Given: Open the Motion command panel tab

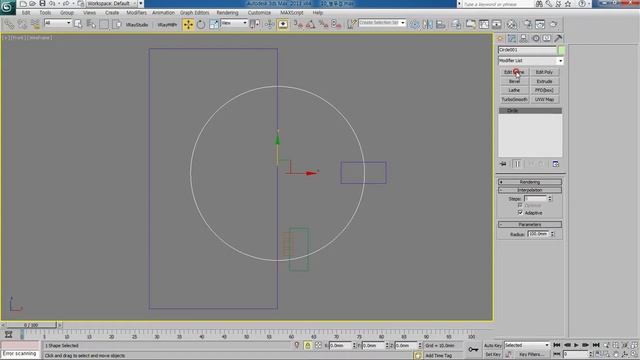Looking at the screenshot, I should coord(536,38).
